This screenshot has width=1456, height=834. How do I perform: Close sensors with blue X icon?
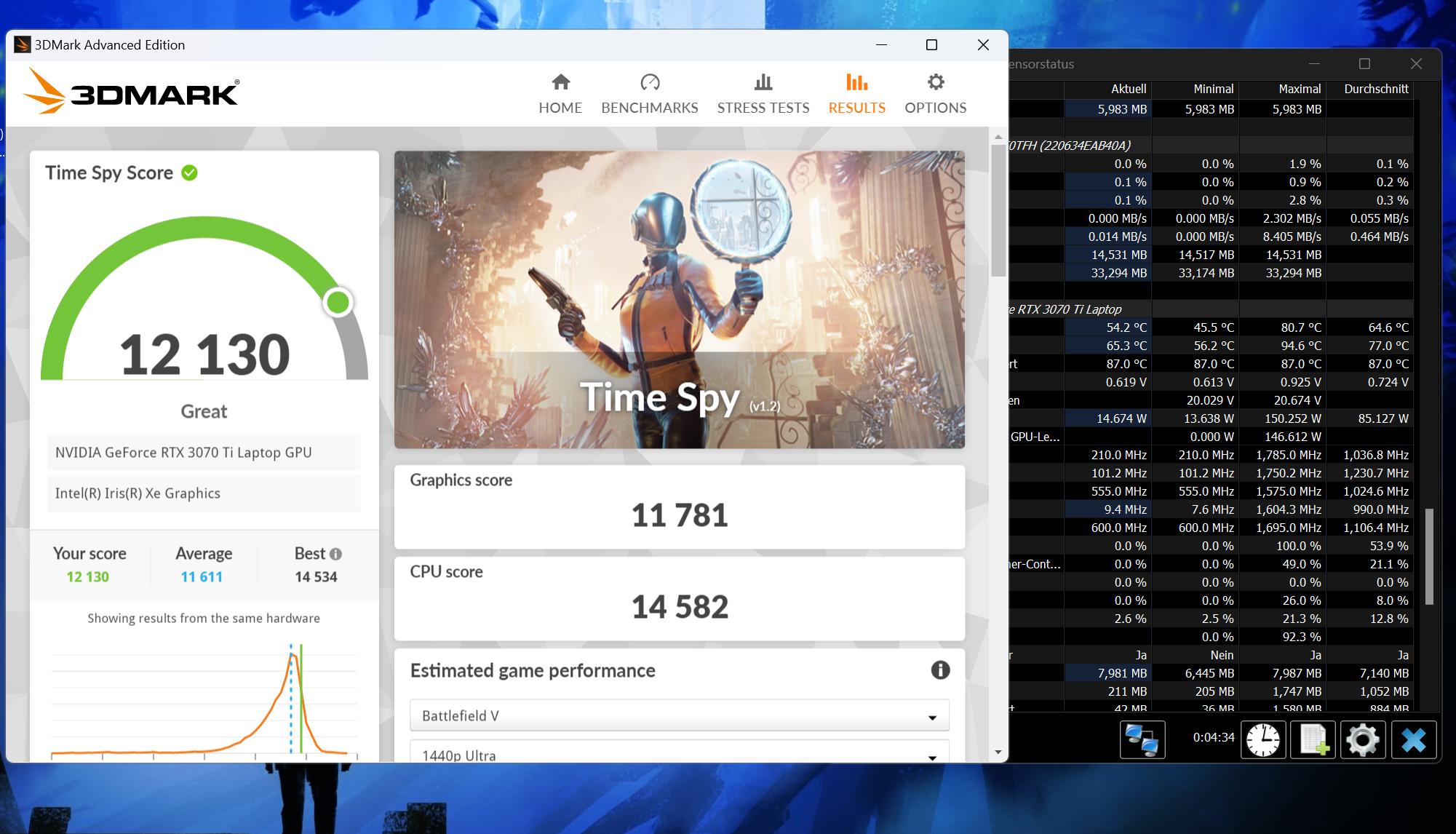(x=1413, y=739)
